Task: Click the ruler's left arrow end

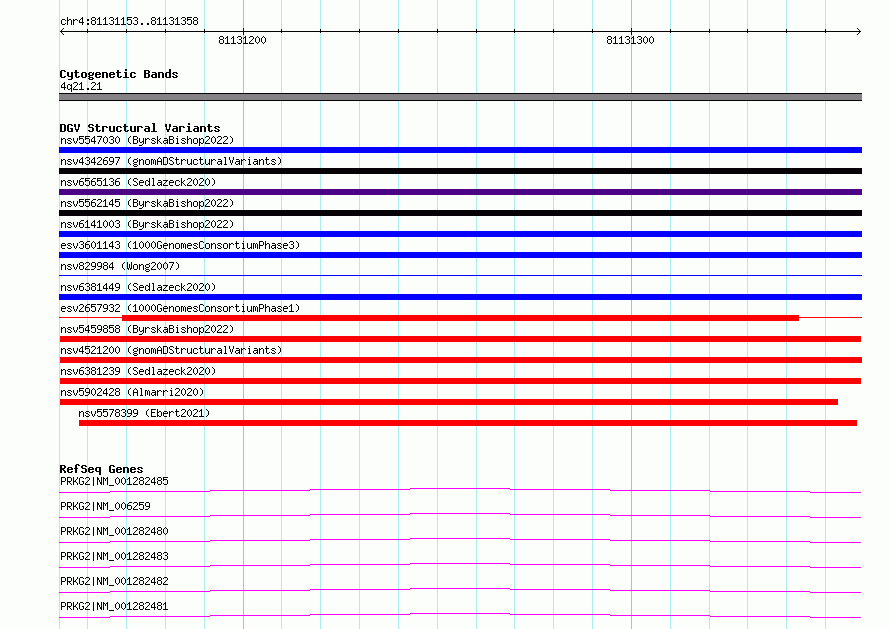Action: 62,31
